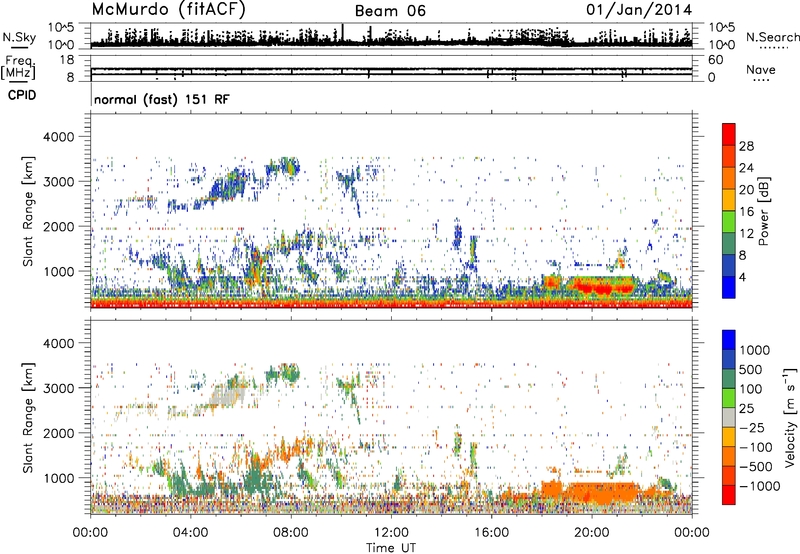
Task: Click the 01/Jan/2014 date label
Action: 639,10
